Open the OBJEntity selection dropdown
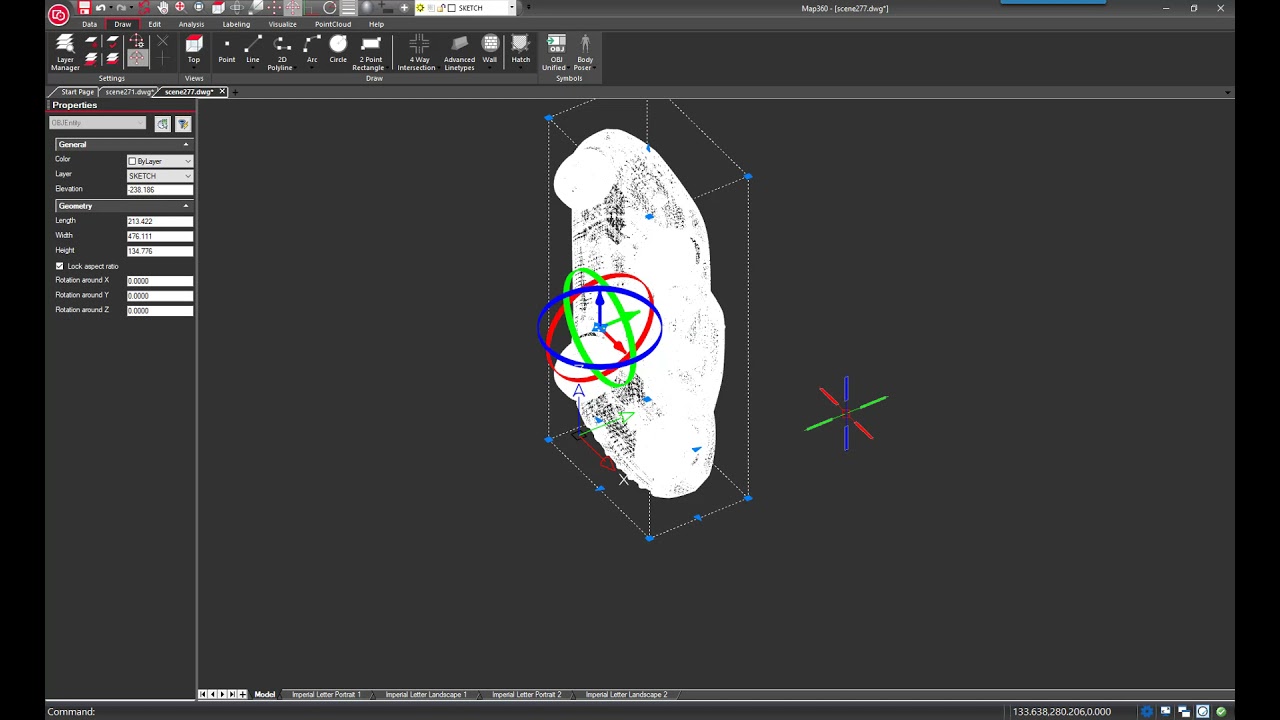Screen dimensions: 1280x720 [x=98, y=123]
